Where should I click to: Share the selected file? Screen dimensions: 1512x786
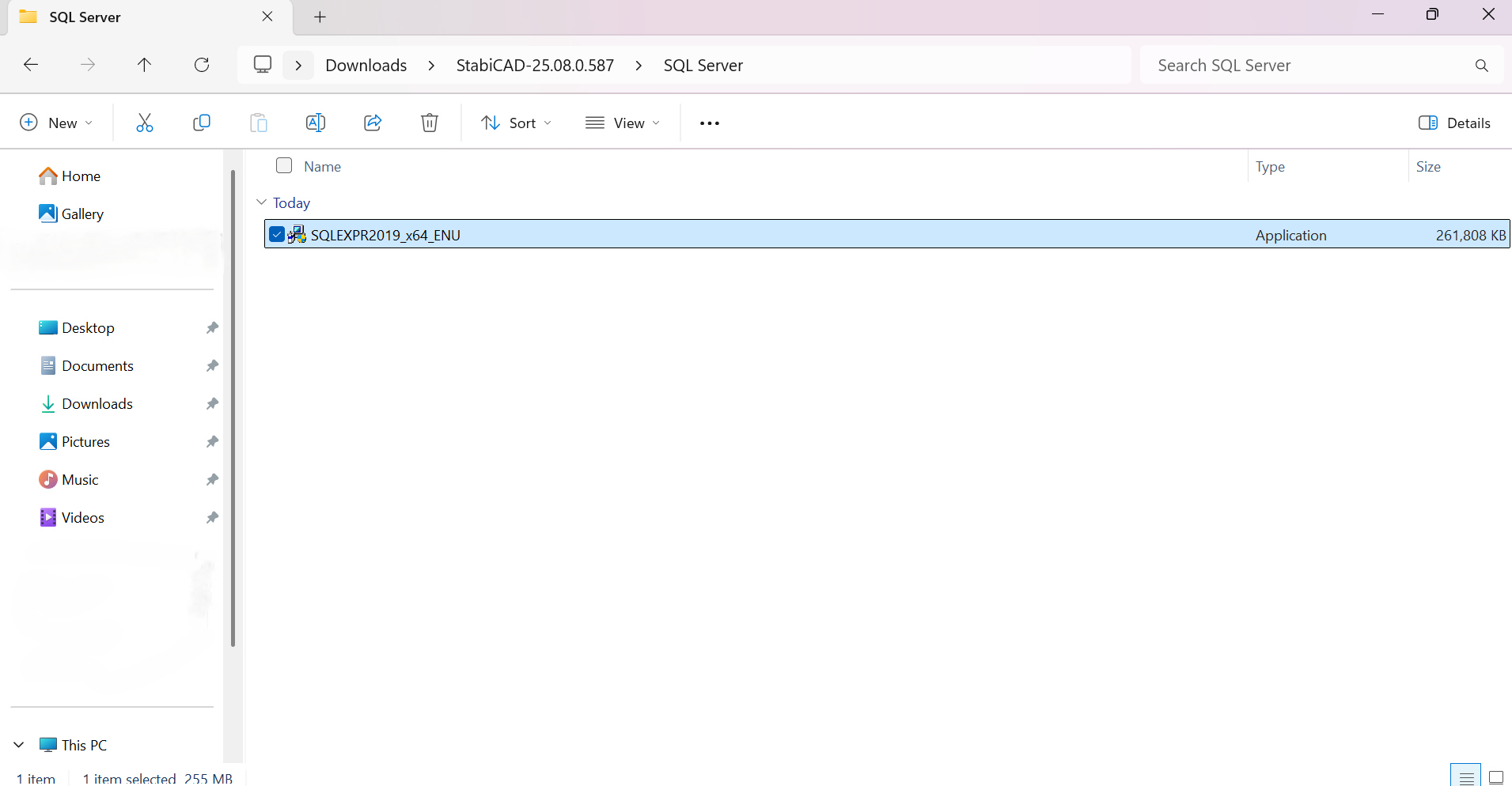tap(373, 123)
